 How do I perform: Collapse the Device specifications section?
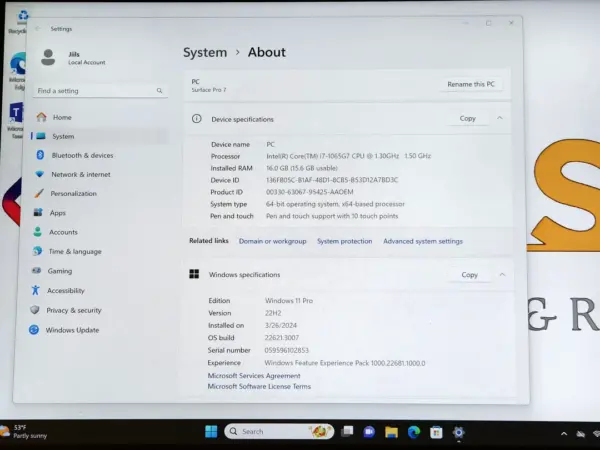[500, 118]
